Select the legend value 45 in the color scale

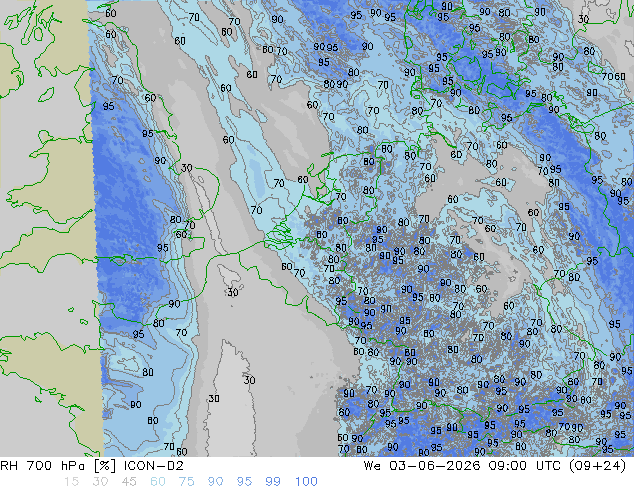coord(129,482)
